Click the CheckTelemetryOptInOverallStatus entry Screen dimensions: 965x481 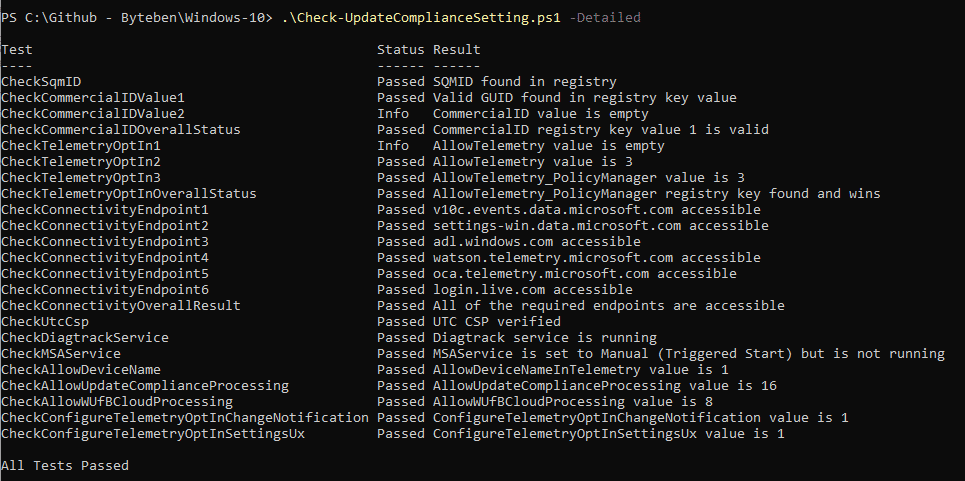point(129,193)
